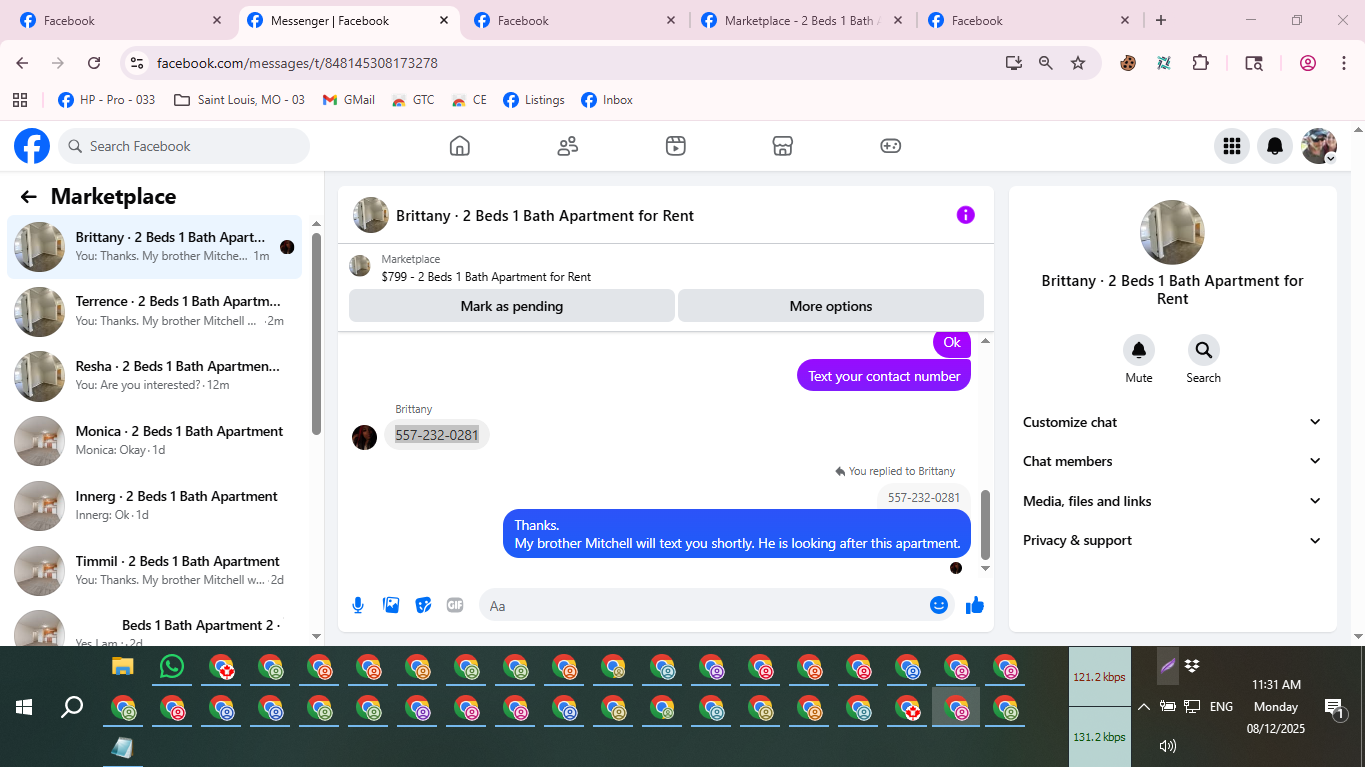Open File Explorer from the taskbar
Viewport: 1365px width, 767px height.
click(x=123, y=666)
